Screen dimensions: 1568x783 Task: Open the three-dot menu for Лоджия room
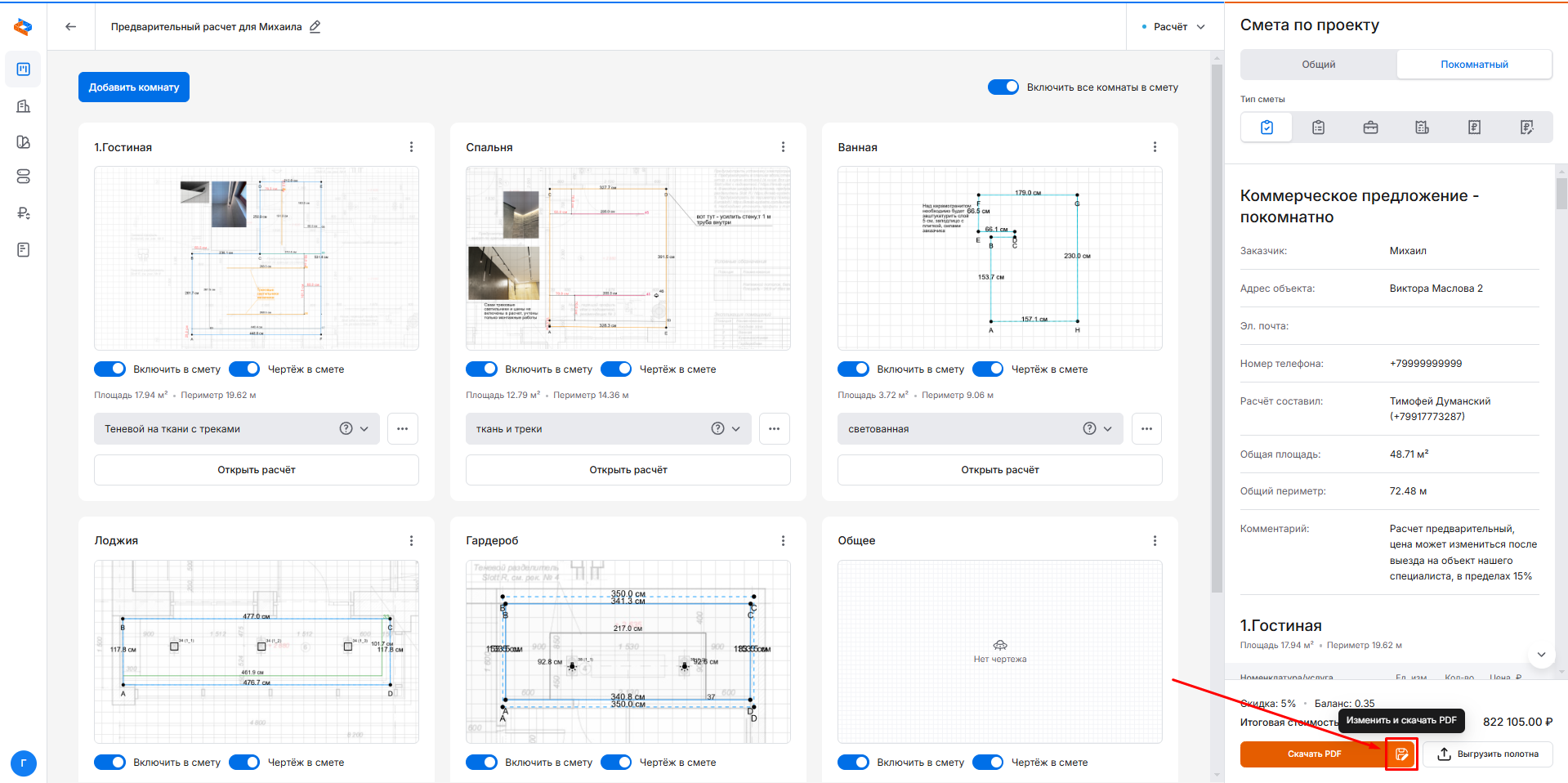pyautogui.click(x=411, y=540)
